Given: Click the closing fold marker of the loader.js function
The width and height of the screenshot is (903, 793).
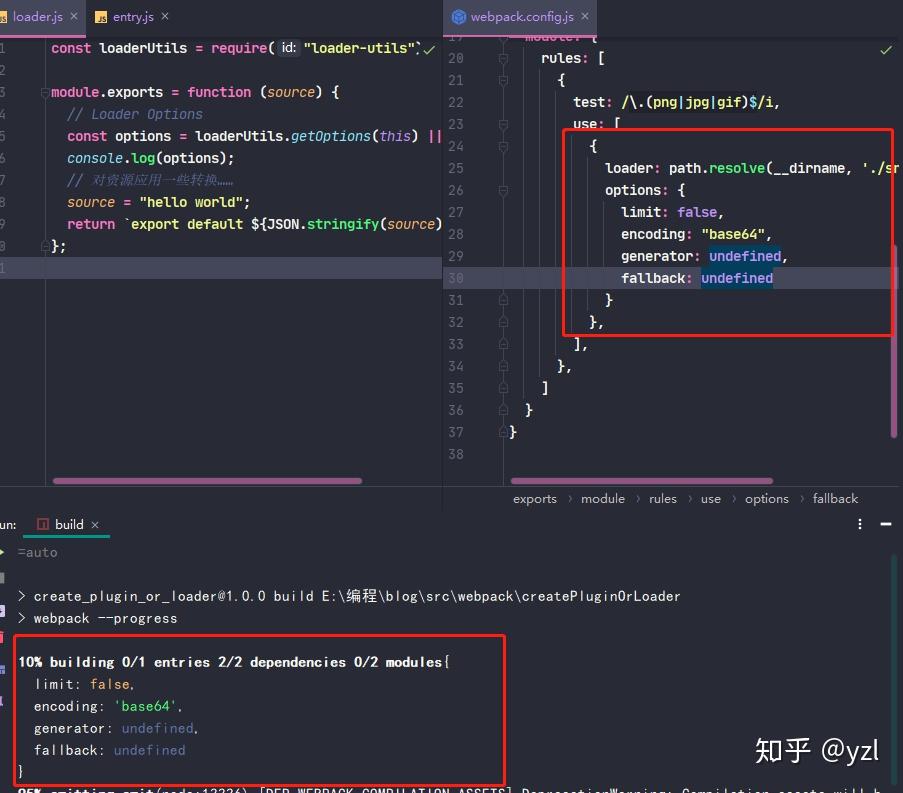Looking at the screenshot, I should pos(45,246).
